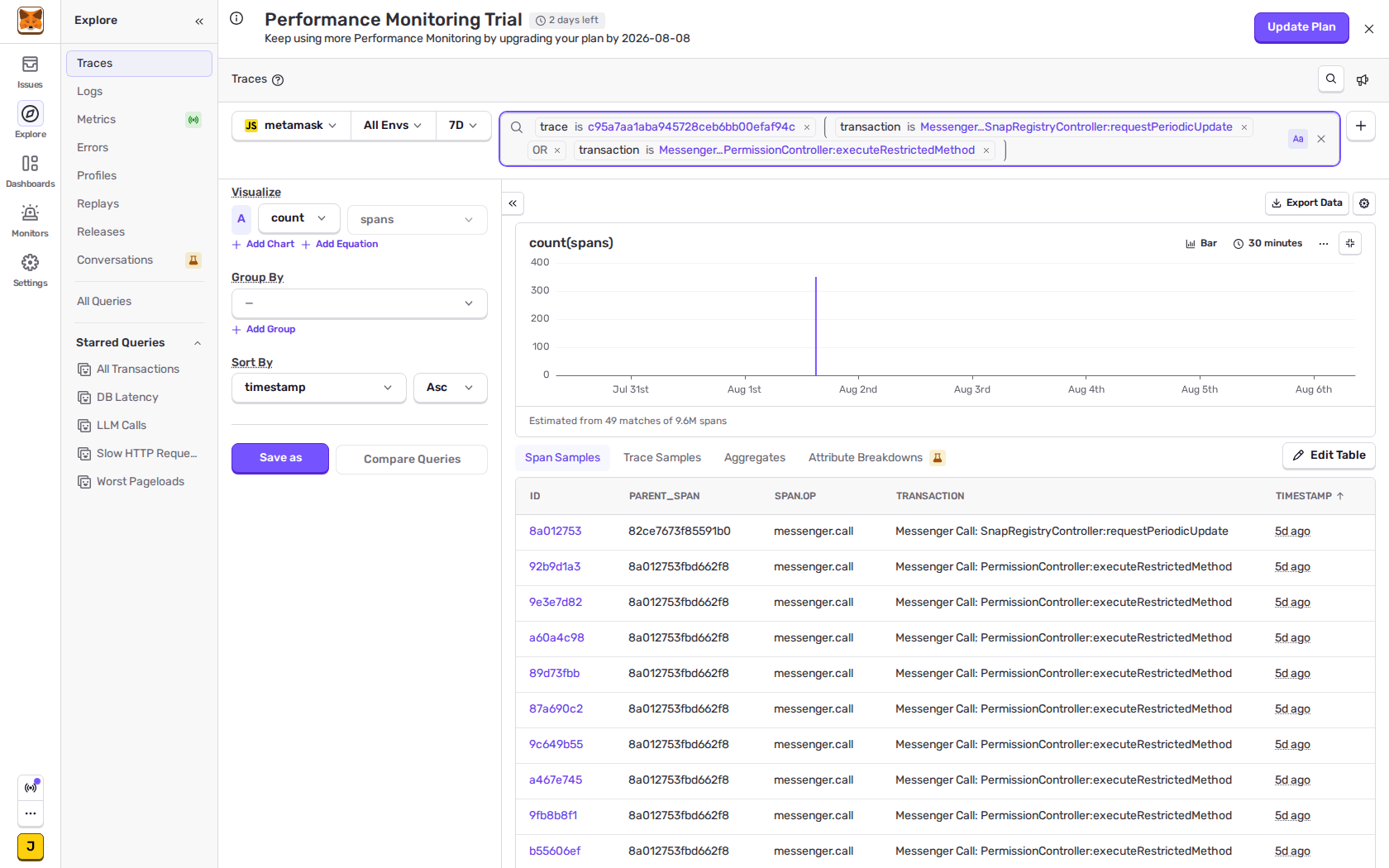Clear the entire search query

pyautogui.click(x=1321, y=139)
